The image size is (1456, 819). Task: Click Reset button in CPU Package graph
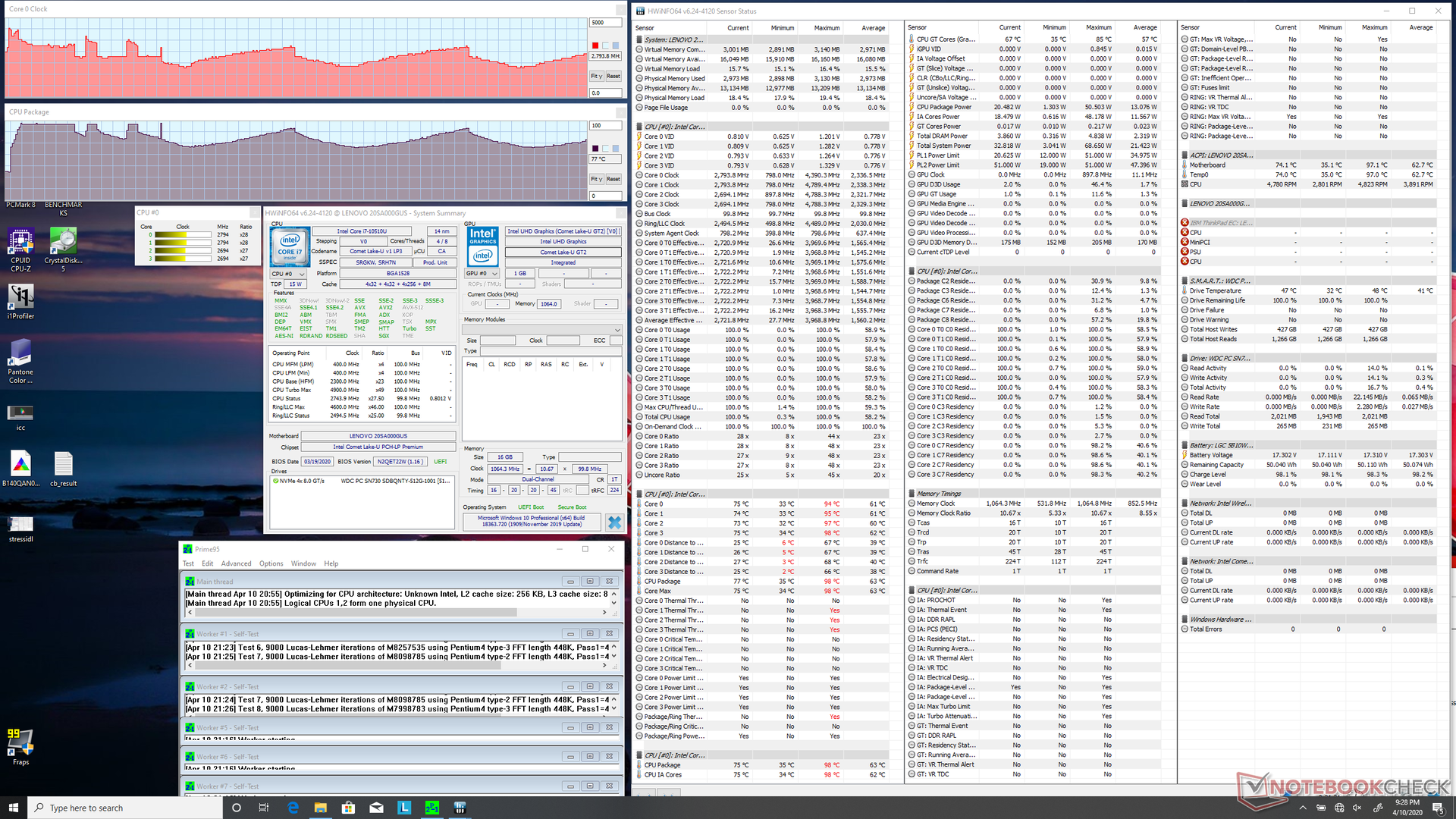tap(613, 179)
